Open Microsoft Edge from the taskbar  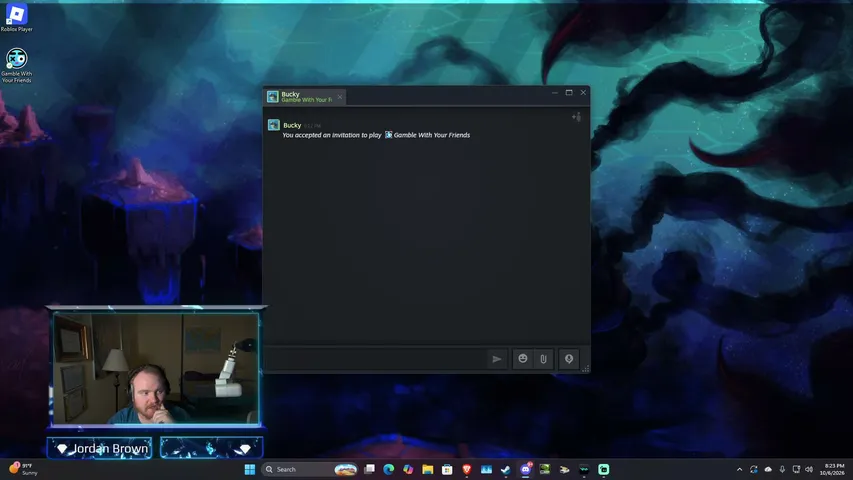click(388, 469)
